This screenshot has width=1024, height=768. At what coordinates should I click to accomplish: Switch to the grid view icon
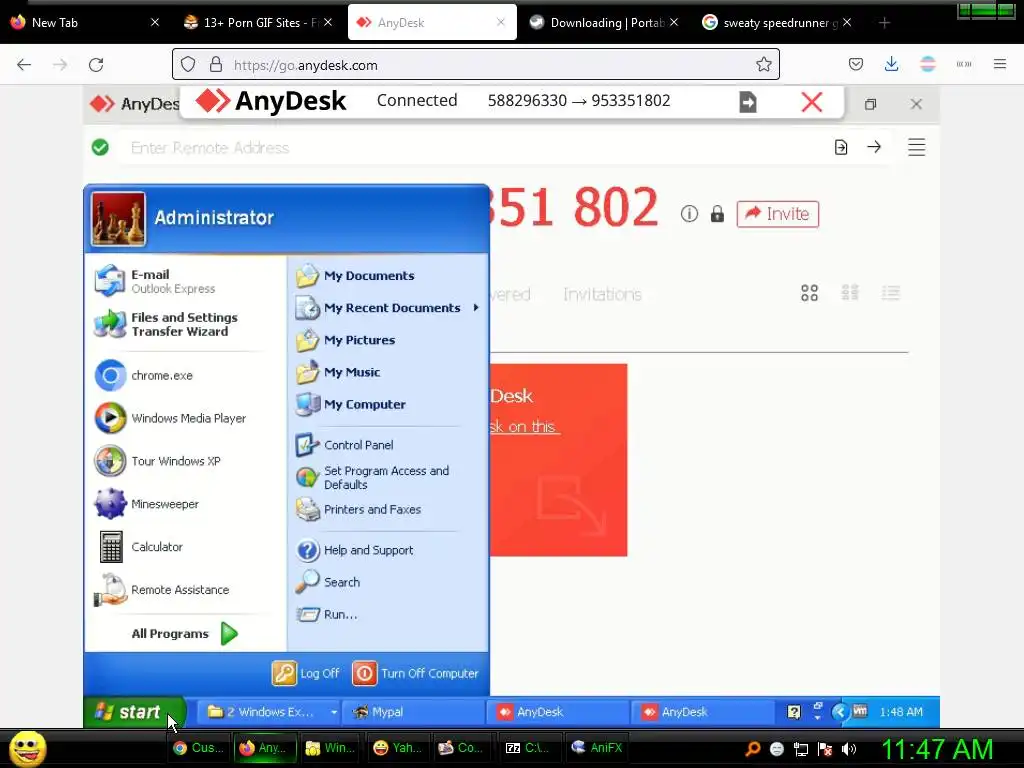coord(850,293)
